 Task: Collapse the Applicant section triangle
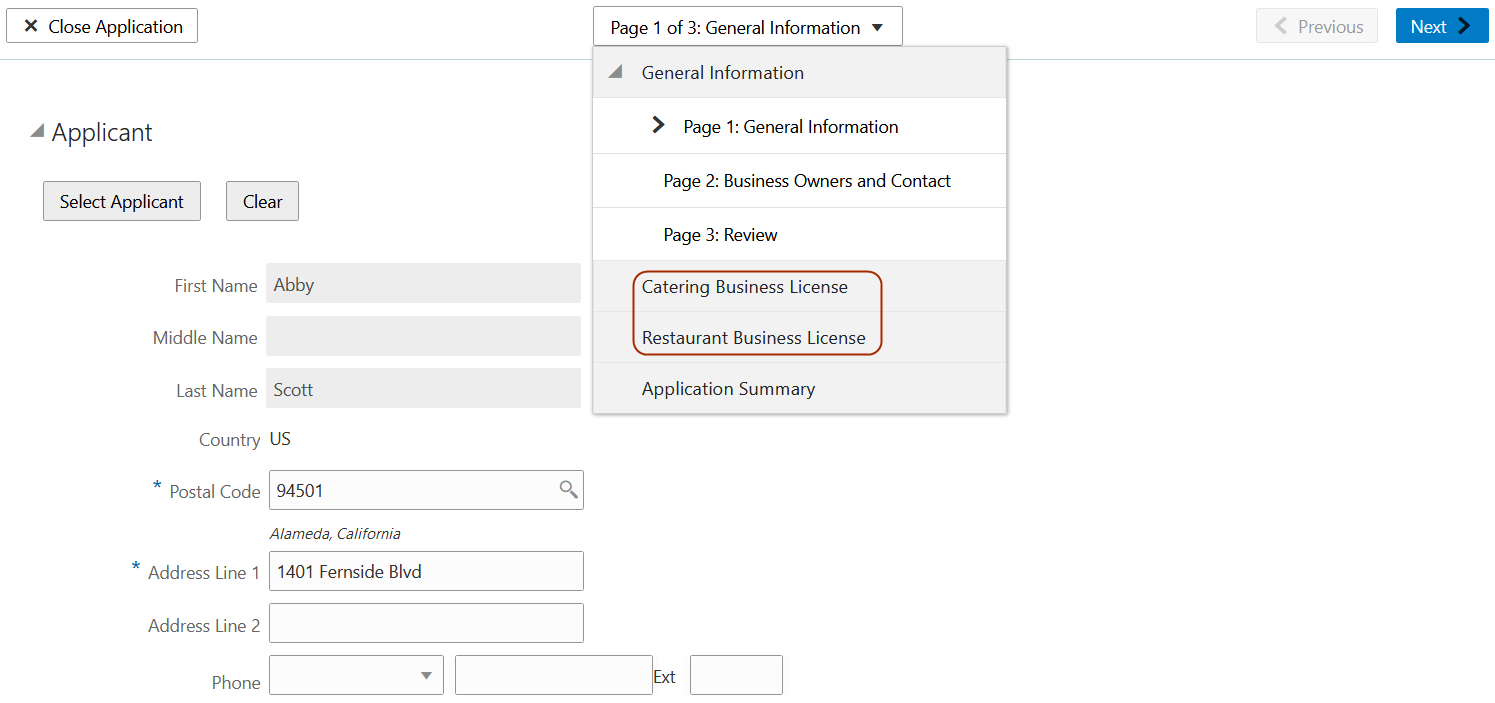click(37, 132)
